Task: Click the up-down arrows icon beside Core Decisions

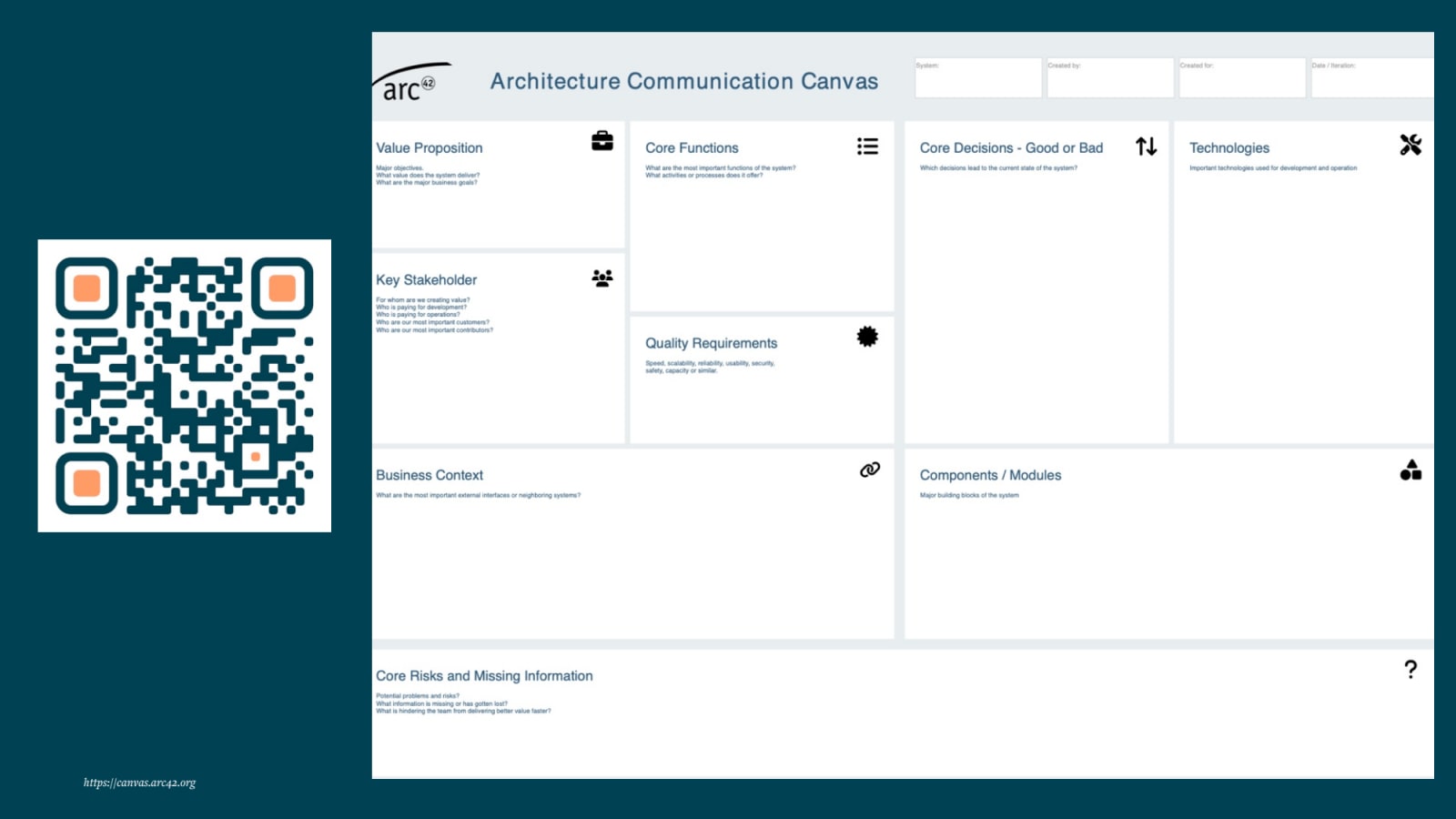Action: 1147,146
